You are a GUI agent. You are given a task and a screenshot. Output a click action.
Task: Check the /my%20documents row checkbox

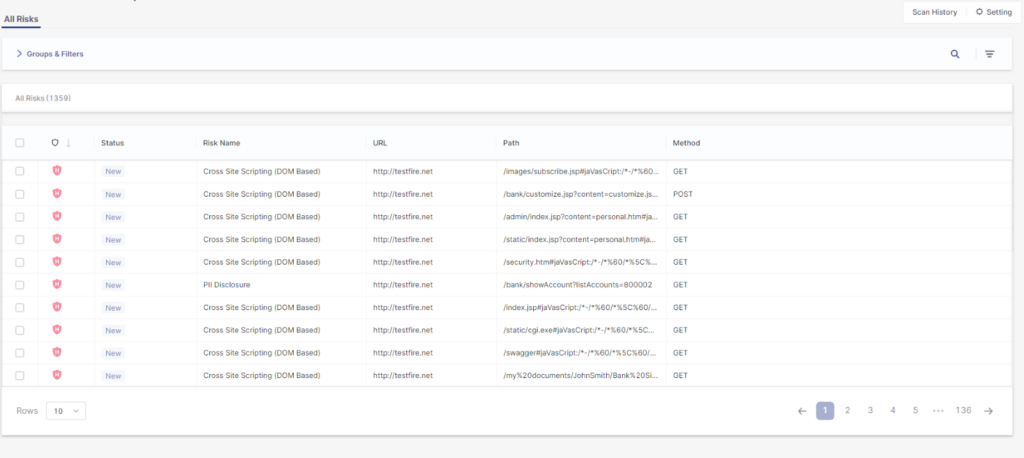(x=20, y=376)
